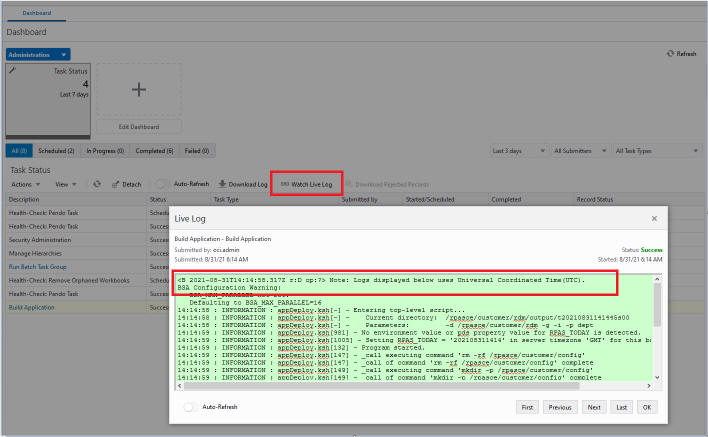The height and width of the screenshot is (437, 708).
Task: Open the Dashboard tab at the top
Action: (x=37, y=13)
